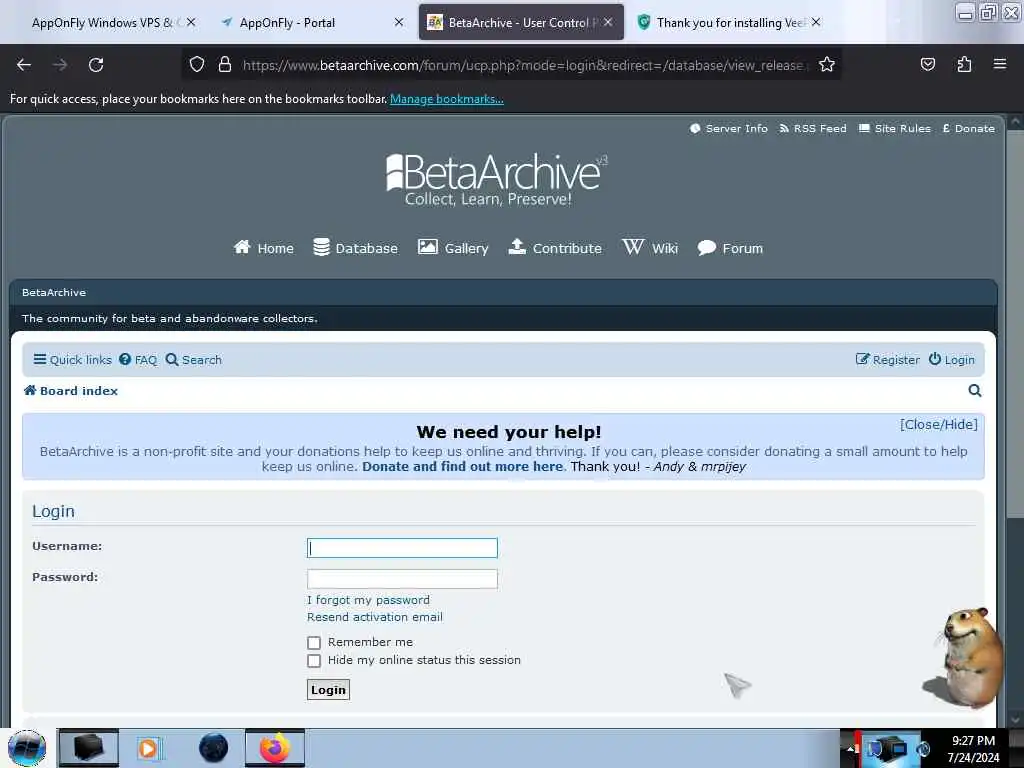1024x768 pixels.
Task: Open the Windows Start orb
Action: 27,748
